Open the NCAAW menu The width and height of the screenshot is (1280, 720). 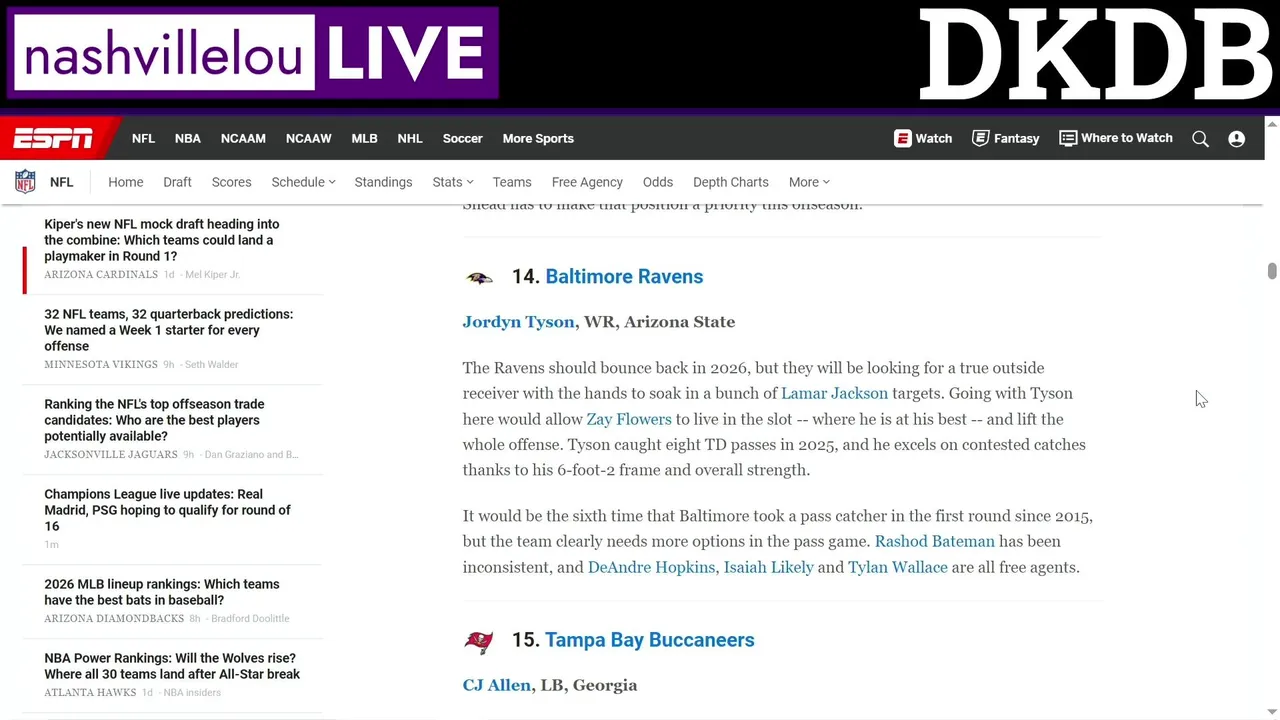[308, 138]
